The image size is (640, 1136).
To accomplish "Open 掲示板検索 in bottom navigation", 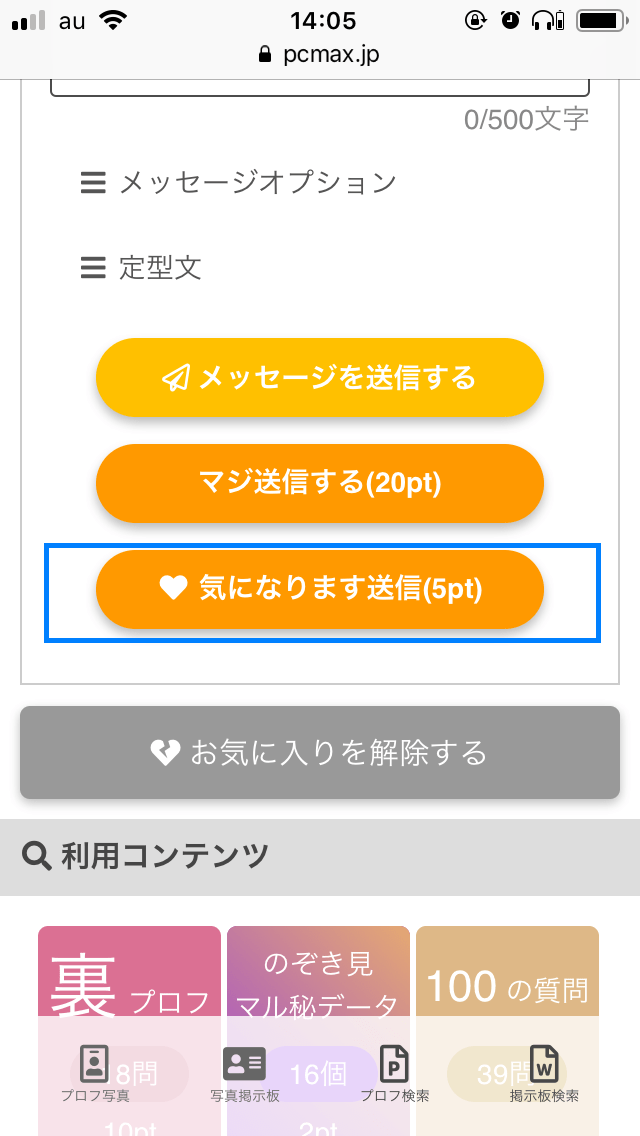I will click(x=544, y=1064).
